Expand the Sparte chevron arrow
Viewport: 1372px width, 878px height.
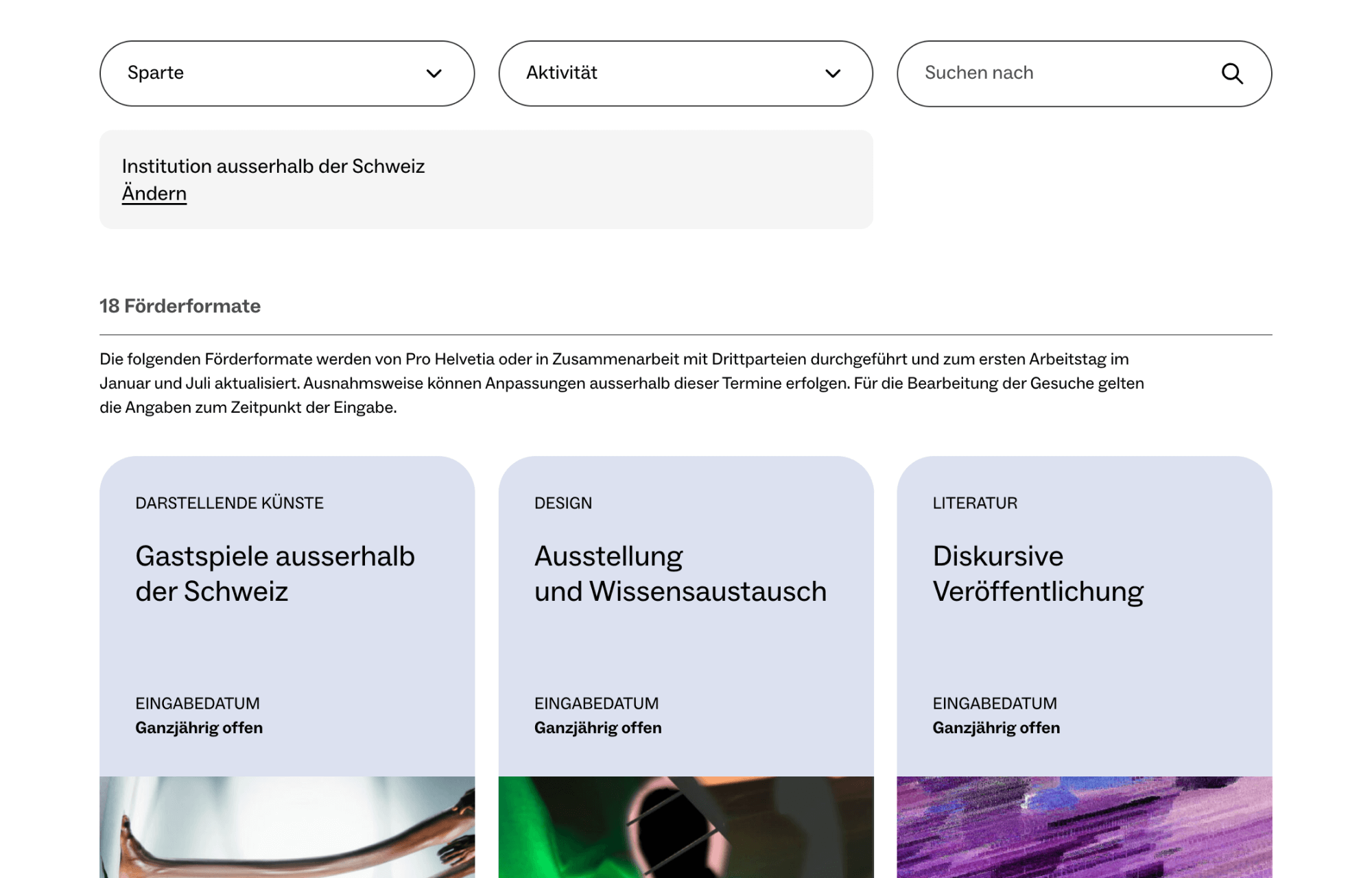pos(434,73)
